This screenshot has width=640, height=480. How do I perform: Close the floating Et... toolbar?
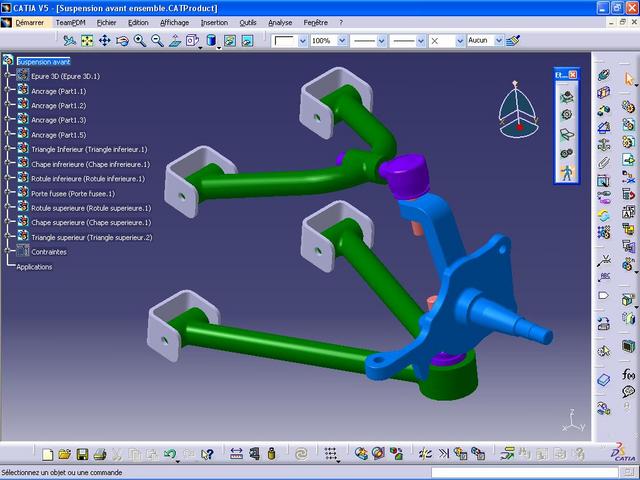click(x=573, y=75)
